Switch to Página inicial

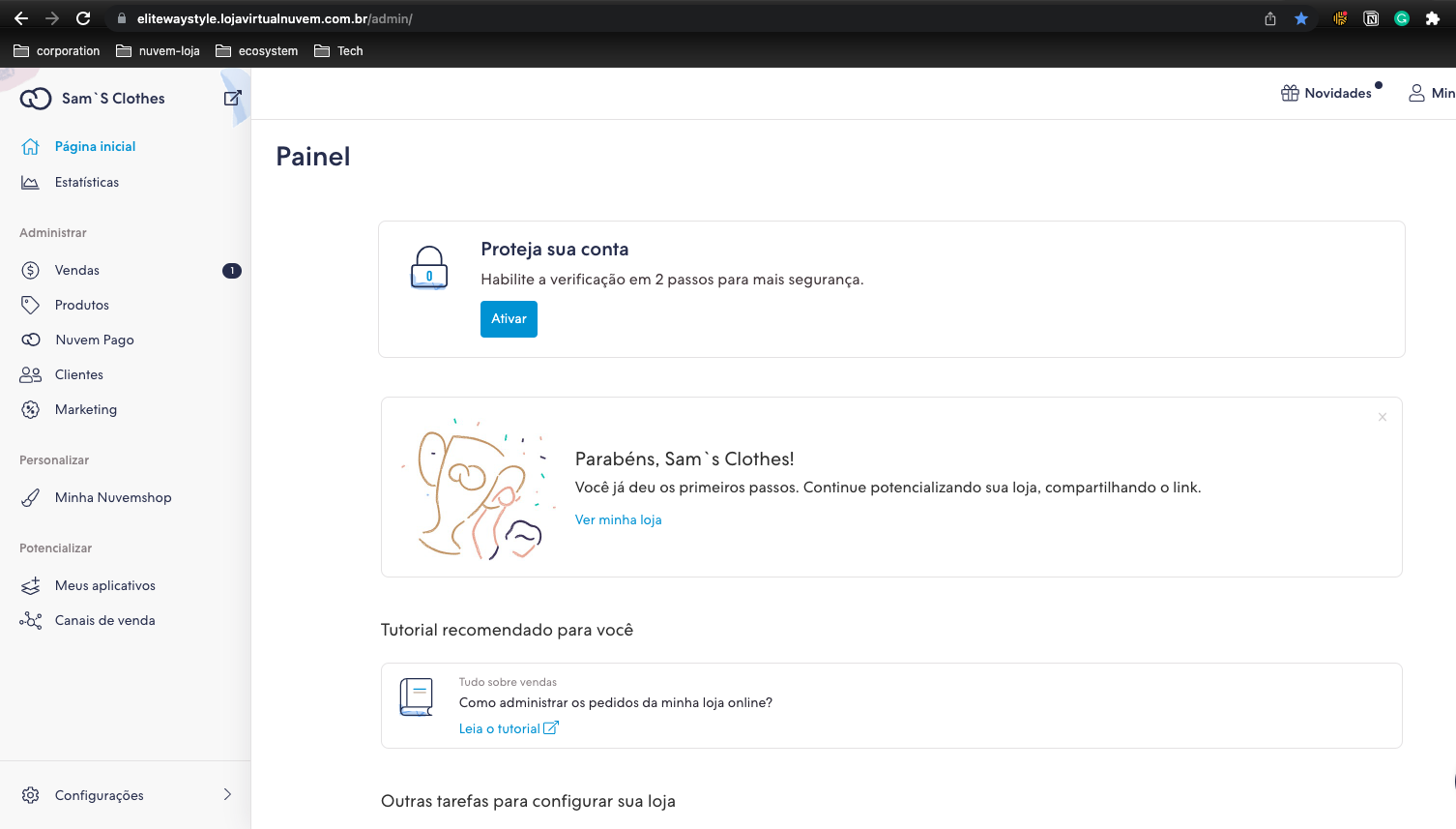point(96,146)
